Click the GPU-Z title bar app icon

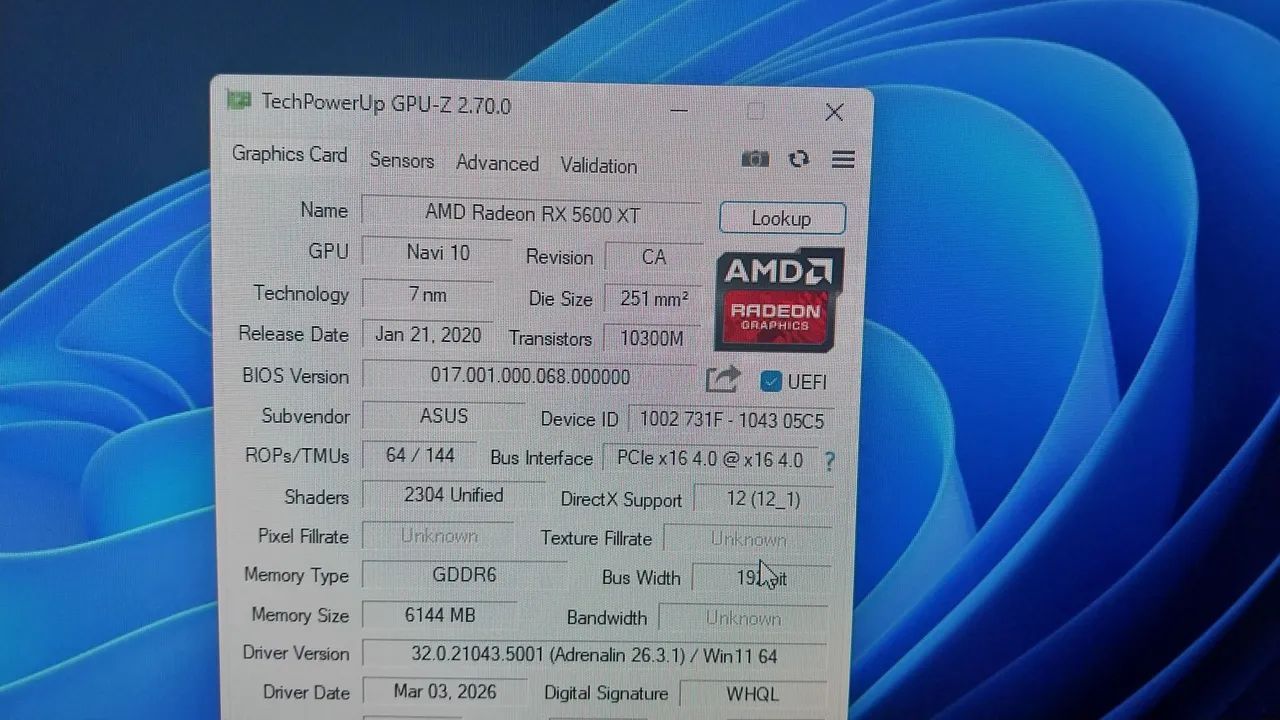click(238, 99)
